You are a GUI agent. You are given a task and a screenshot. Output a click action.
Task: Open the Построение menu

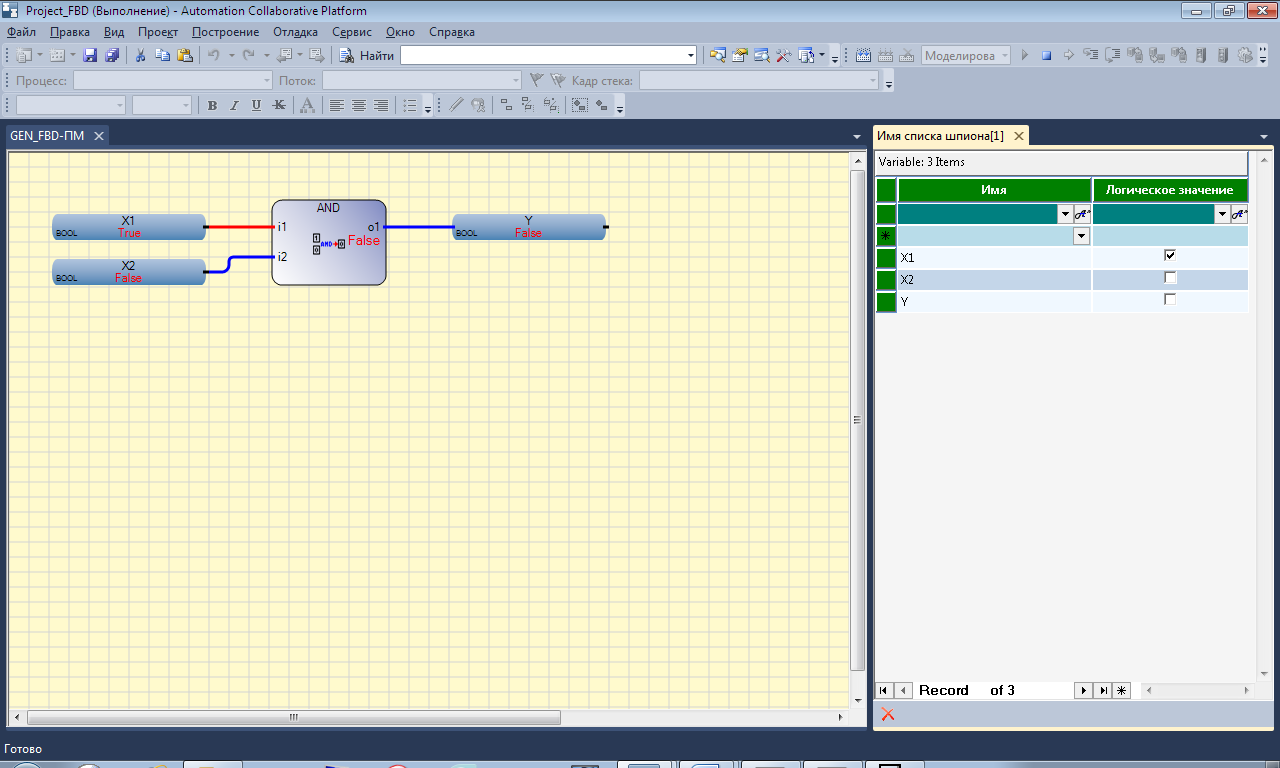[225, 32]
